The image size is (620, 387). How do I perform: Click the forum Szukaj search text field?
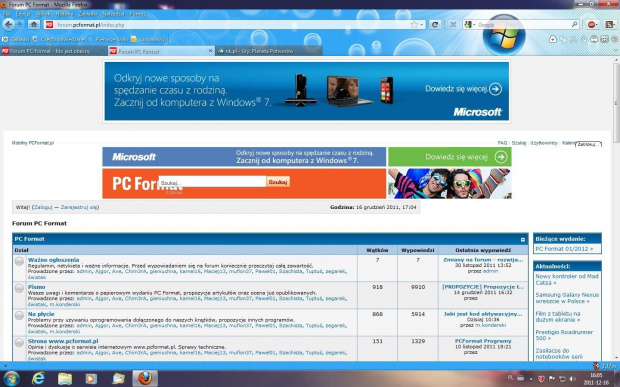(212, 182)
